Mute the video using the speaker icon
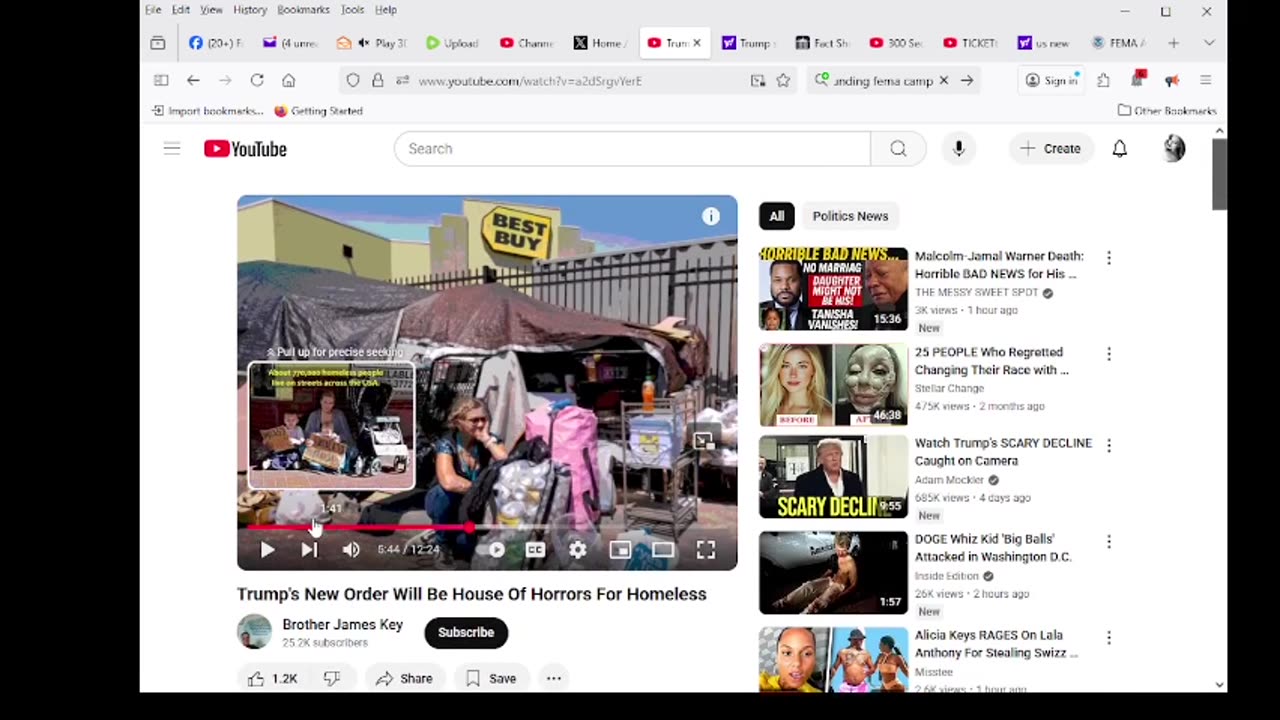 [351, 549]
